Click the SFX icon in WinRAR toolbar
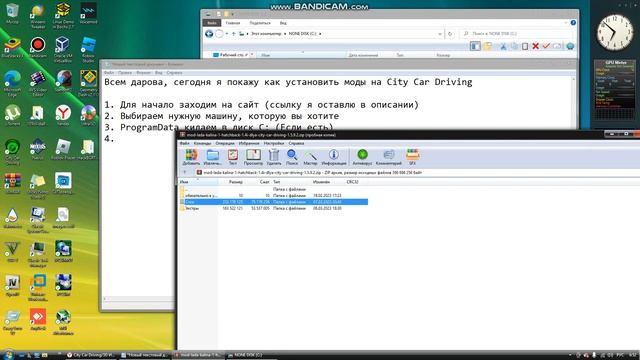 (x=412, y=157)
